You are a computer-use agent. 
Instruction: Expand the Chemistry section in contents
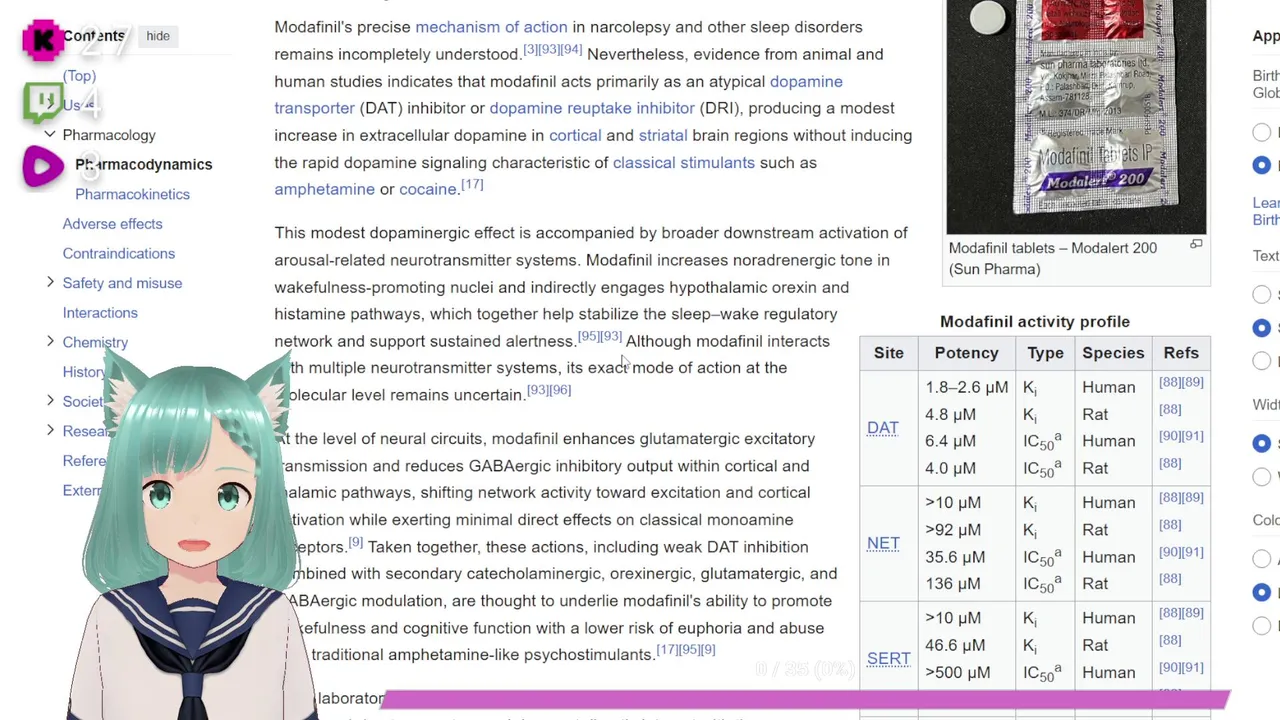coord(50,342)
